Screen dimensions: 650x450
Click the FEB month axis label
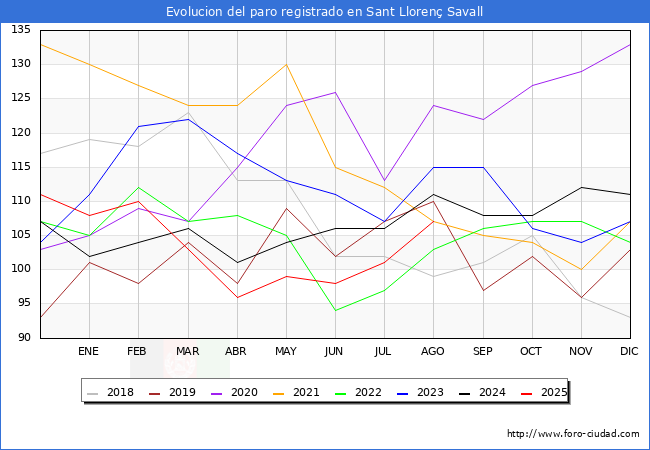coord(137,351)
